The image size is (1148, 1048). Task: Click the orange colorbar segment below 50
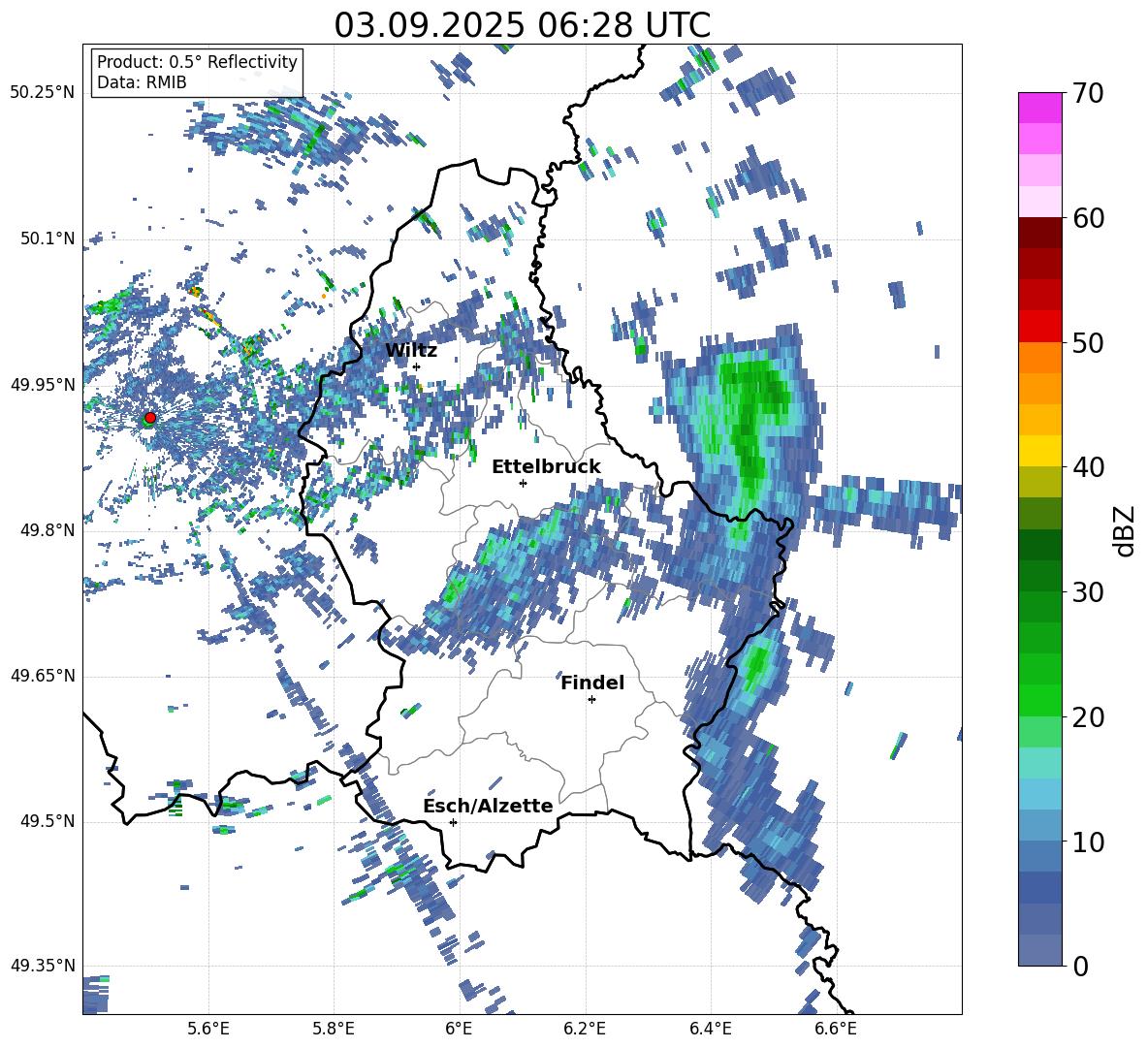[1039, 357]
